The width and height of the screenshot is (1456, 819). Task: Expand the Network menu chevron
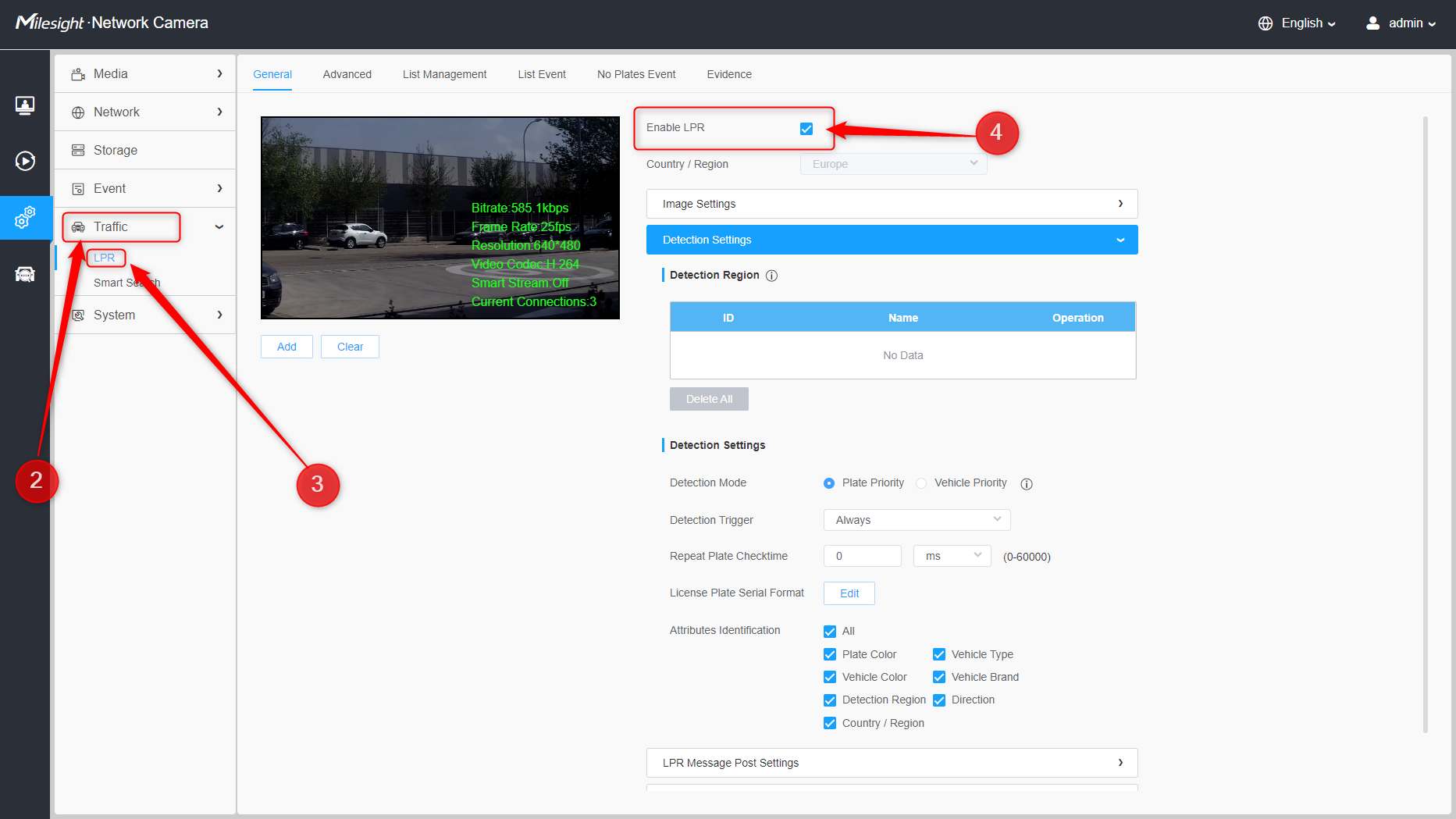[x=219, y=112]
